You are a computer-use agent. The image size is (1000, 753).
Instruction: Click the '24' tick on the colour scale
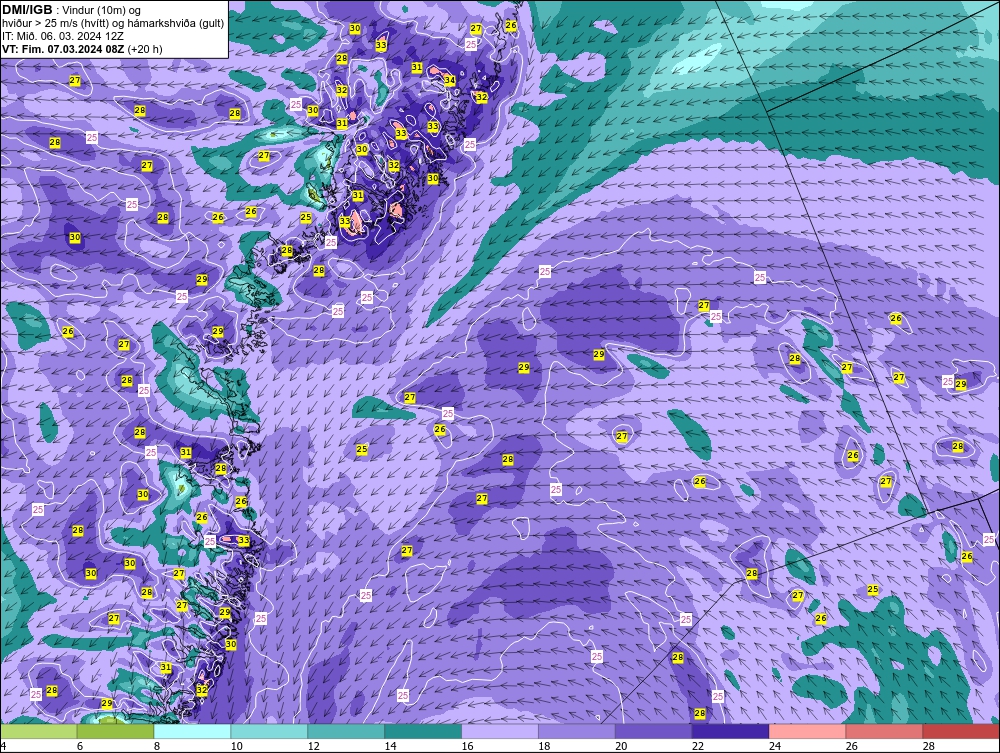775,746
